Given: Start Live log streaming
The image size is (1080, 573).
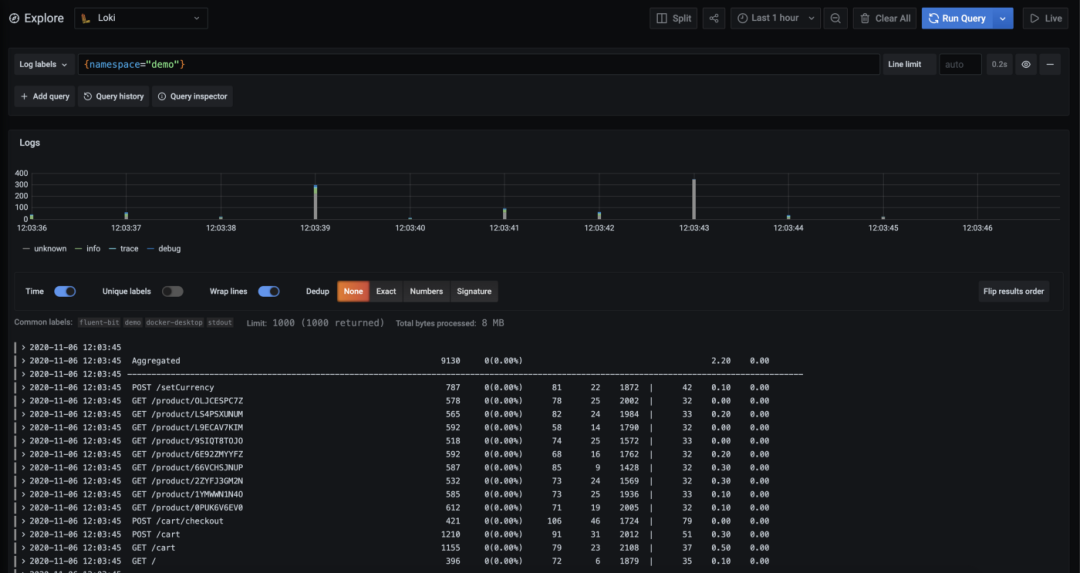Looking at the screenshot, I should (x=1046, y=19).
